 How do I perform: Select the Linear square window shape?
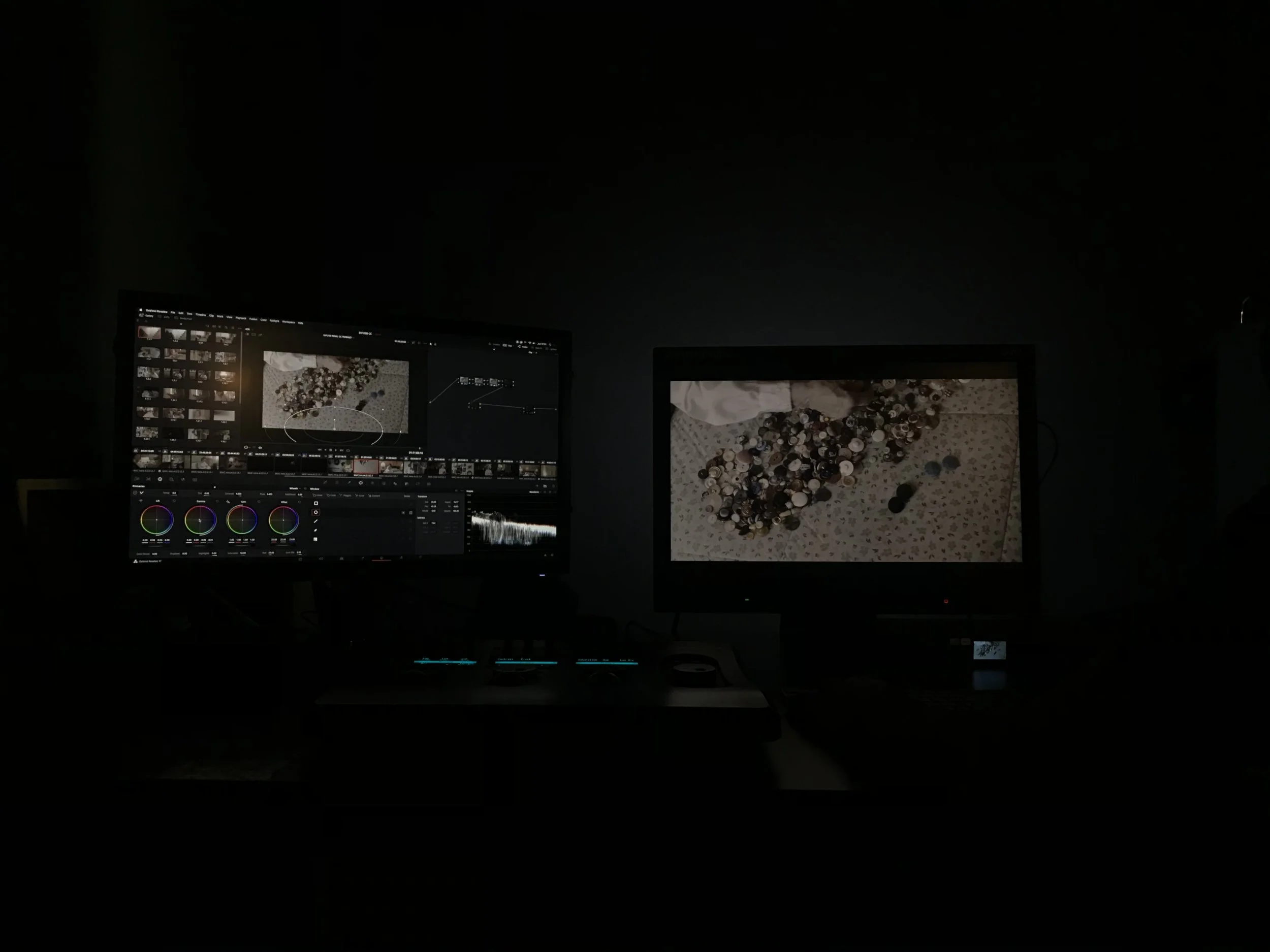[316, 503]
